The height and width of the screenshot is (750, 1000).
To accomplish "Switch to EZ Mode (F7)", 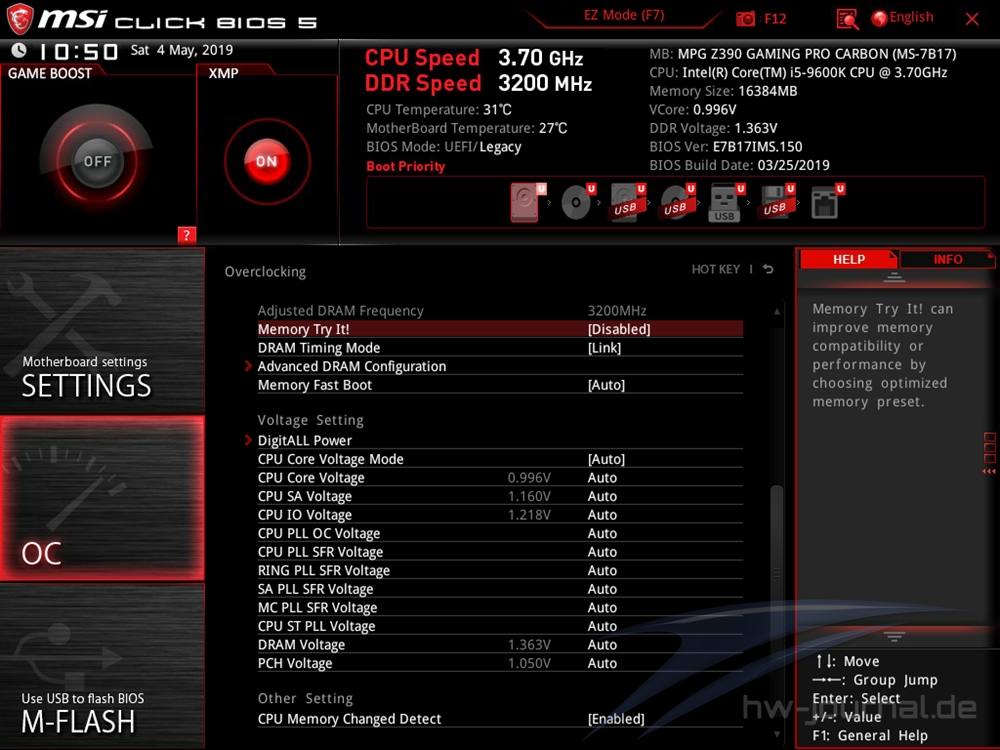I will coord(624,15).
